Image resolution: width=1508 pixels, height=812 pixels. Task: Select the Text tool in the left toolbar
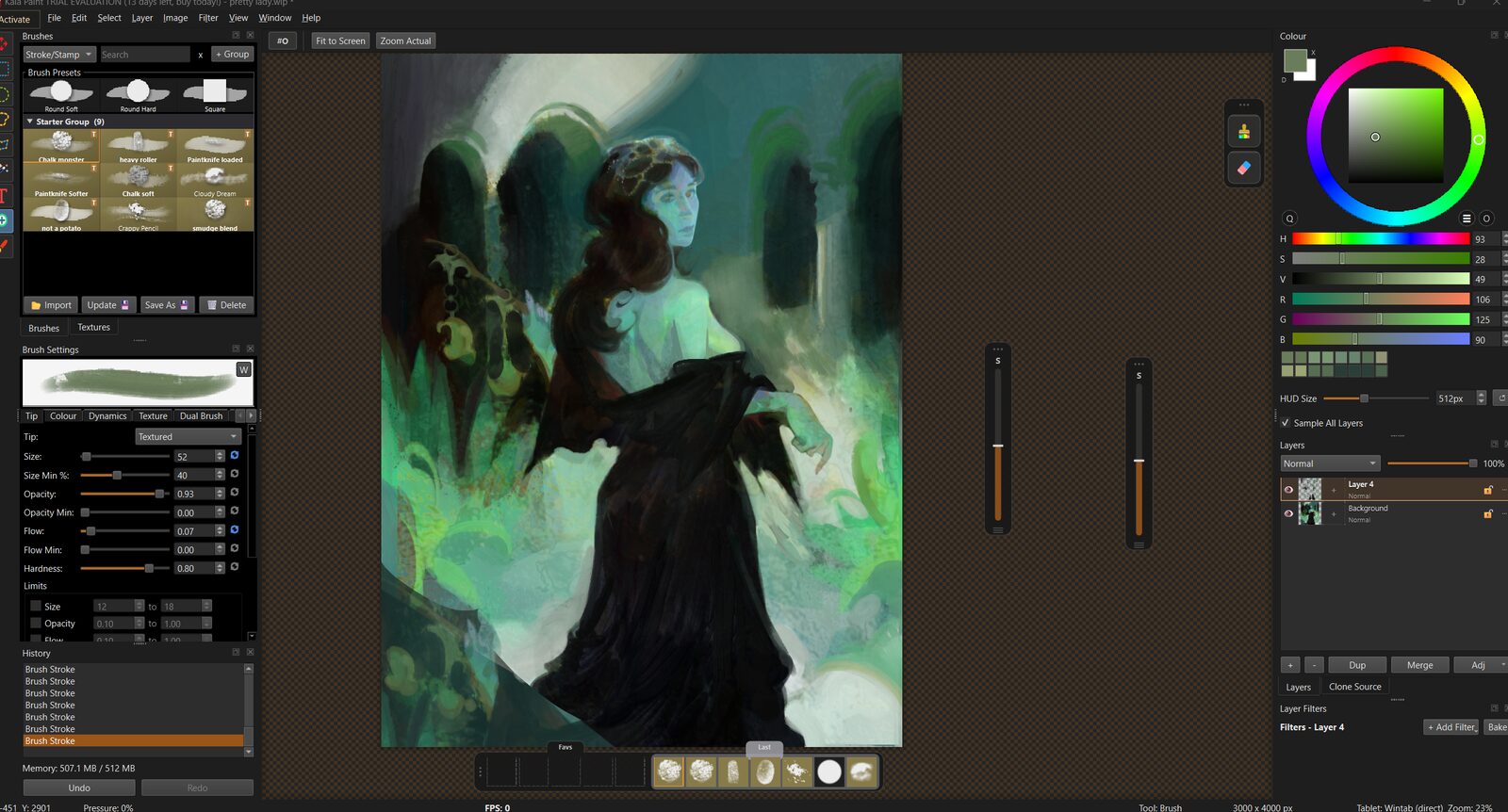(x=5, y=196)
